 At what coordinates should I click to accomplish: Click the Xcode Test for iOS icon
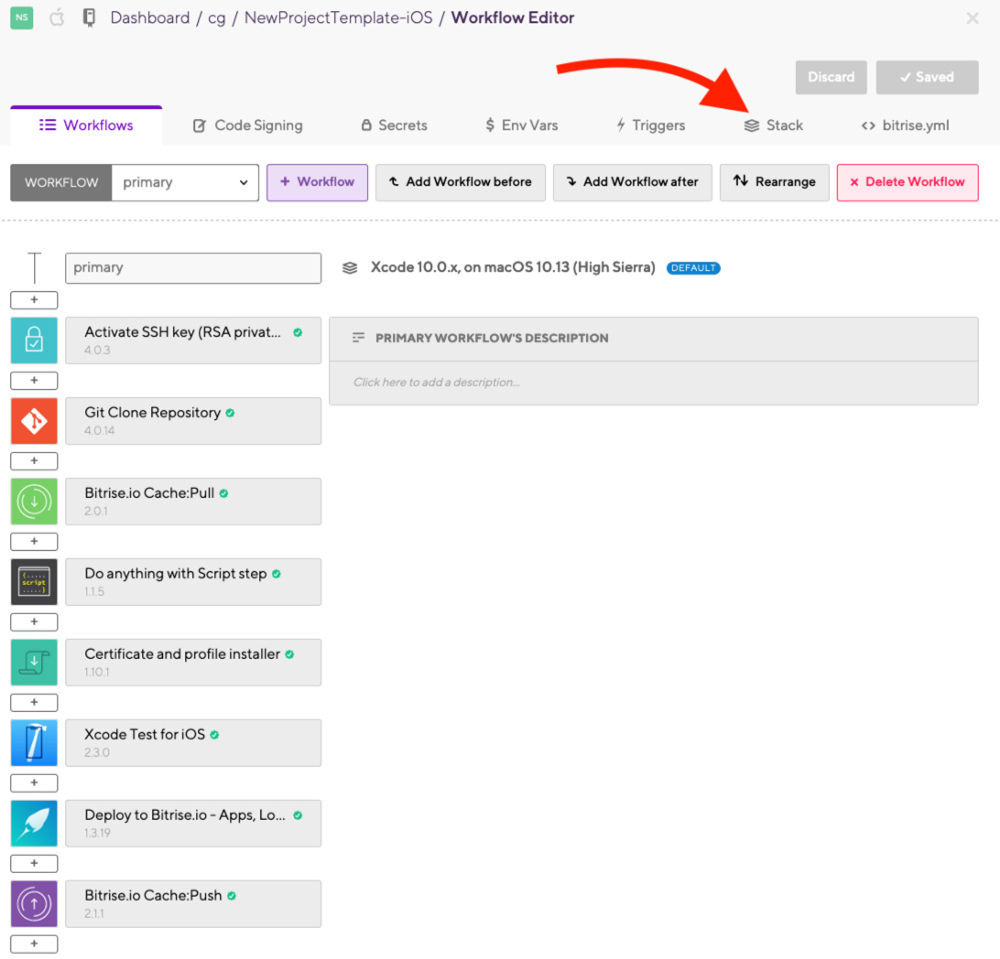tap(34, 743)
